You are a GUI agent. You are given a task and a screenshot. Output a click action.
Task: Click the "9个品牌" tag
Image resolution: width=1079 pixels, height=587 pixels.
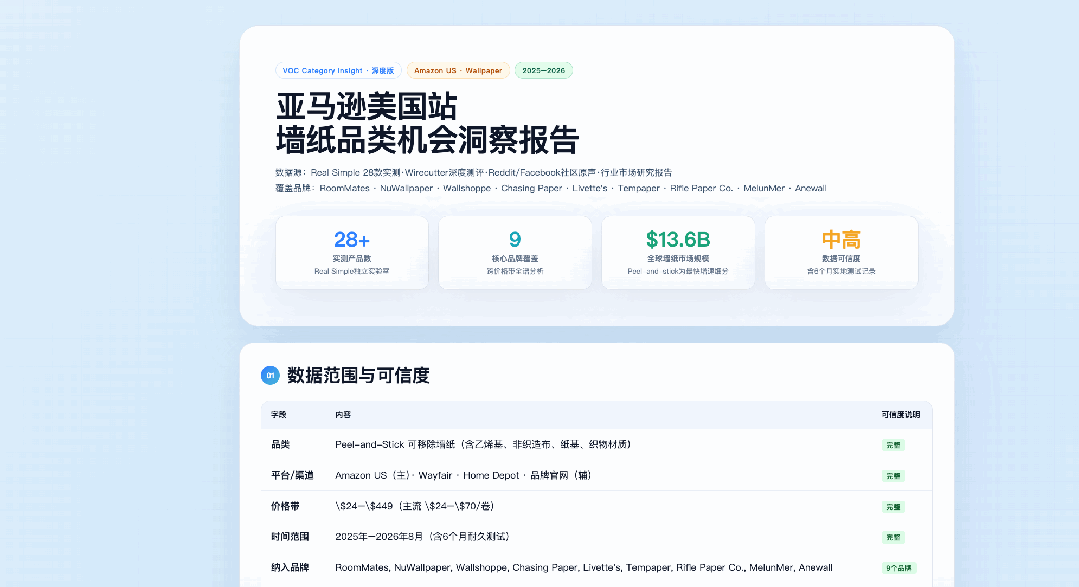899,568
